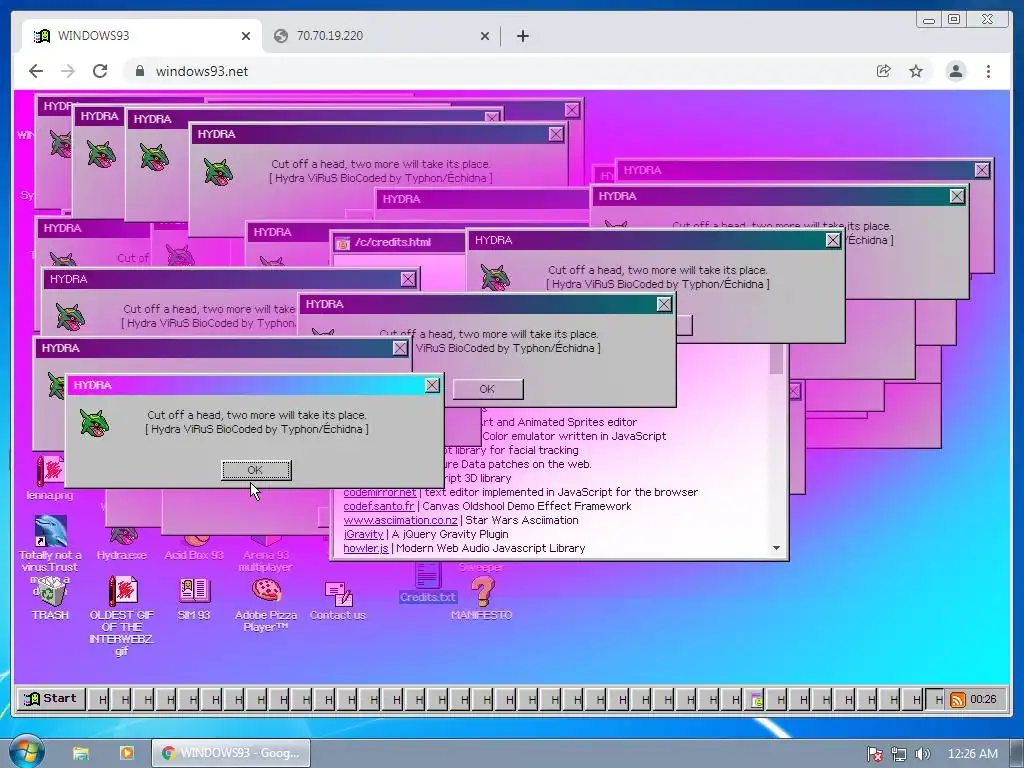Click the jGravity link
Viewport: 1024px width, 768px height.
pyautogui.click(x=363, y=534)
